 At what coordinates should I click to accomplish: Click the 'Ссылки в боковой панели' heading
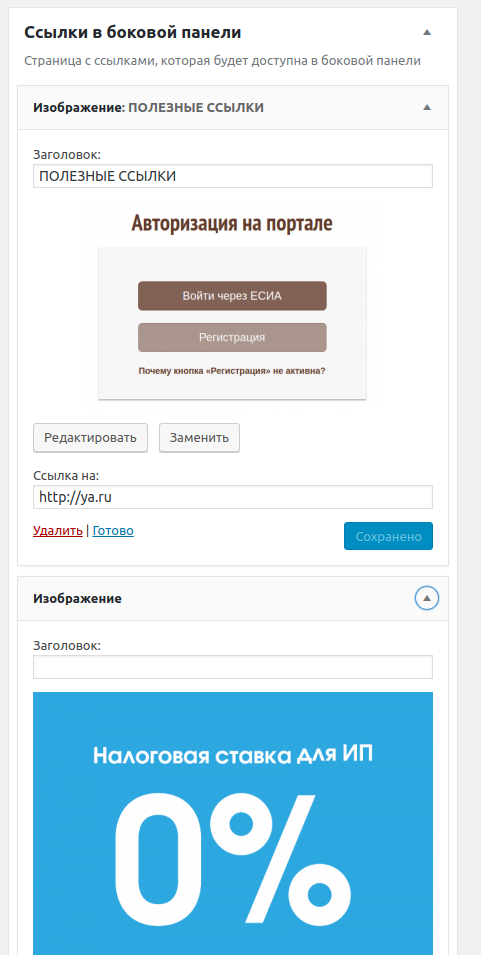tap(132, 33)
